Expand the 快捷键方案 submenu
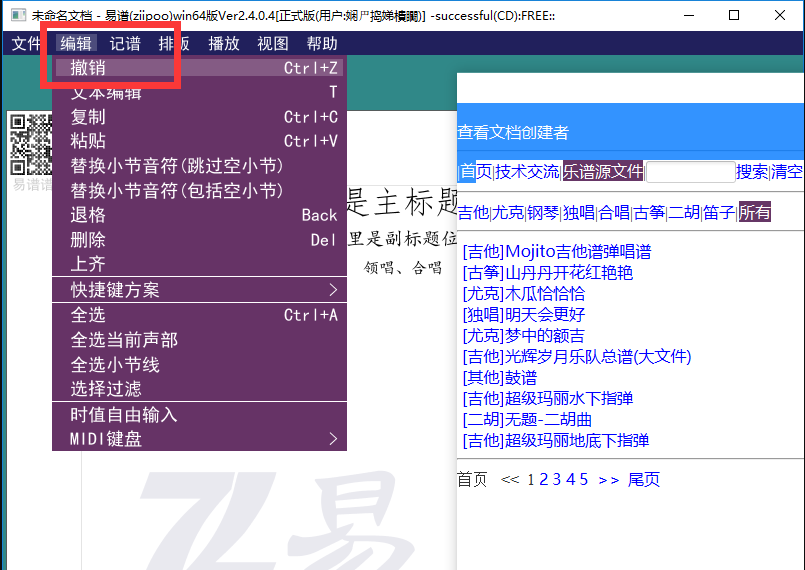805x570 pixels. (199, 290)
